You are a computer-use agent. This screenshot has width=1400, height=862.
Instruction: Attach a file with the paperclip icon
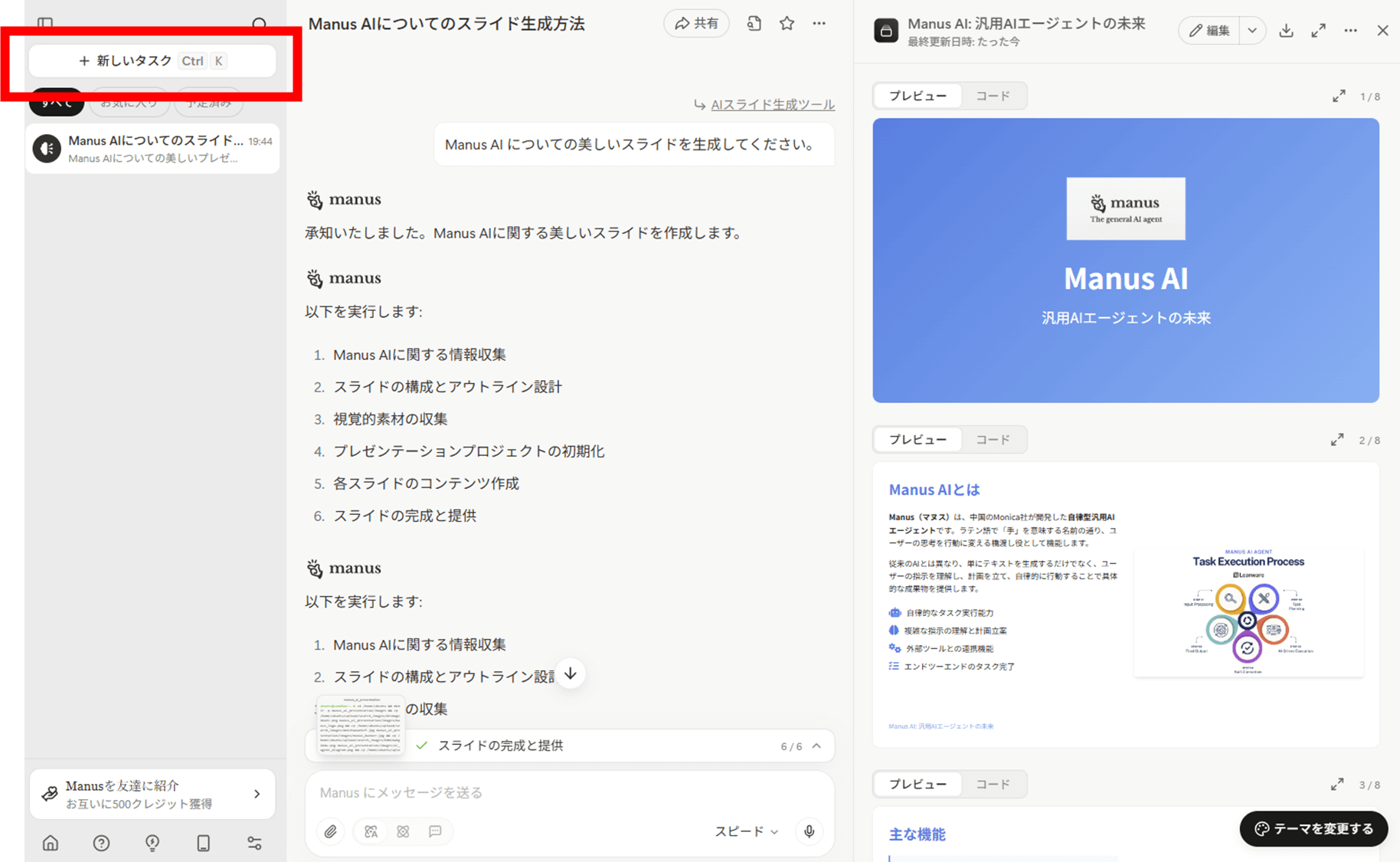[x=330, y=831]
